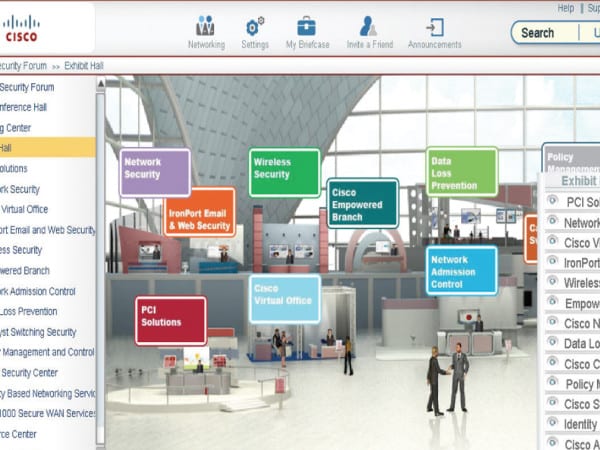The height and width of the screenshot is (450, 600).
Task: Open Wireless Security in the left menu
Action: 21,250
